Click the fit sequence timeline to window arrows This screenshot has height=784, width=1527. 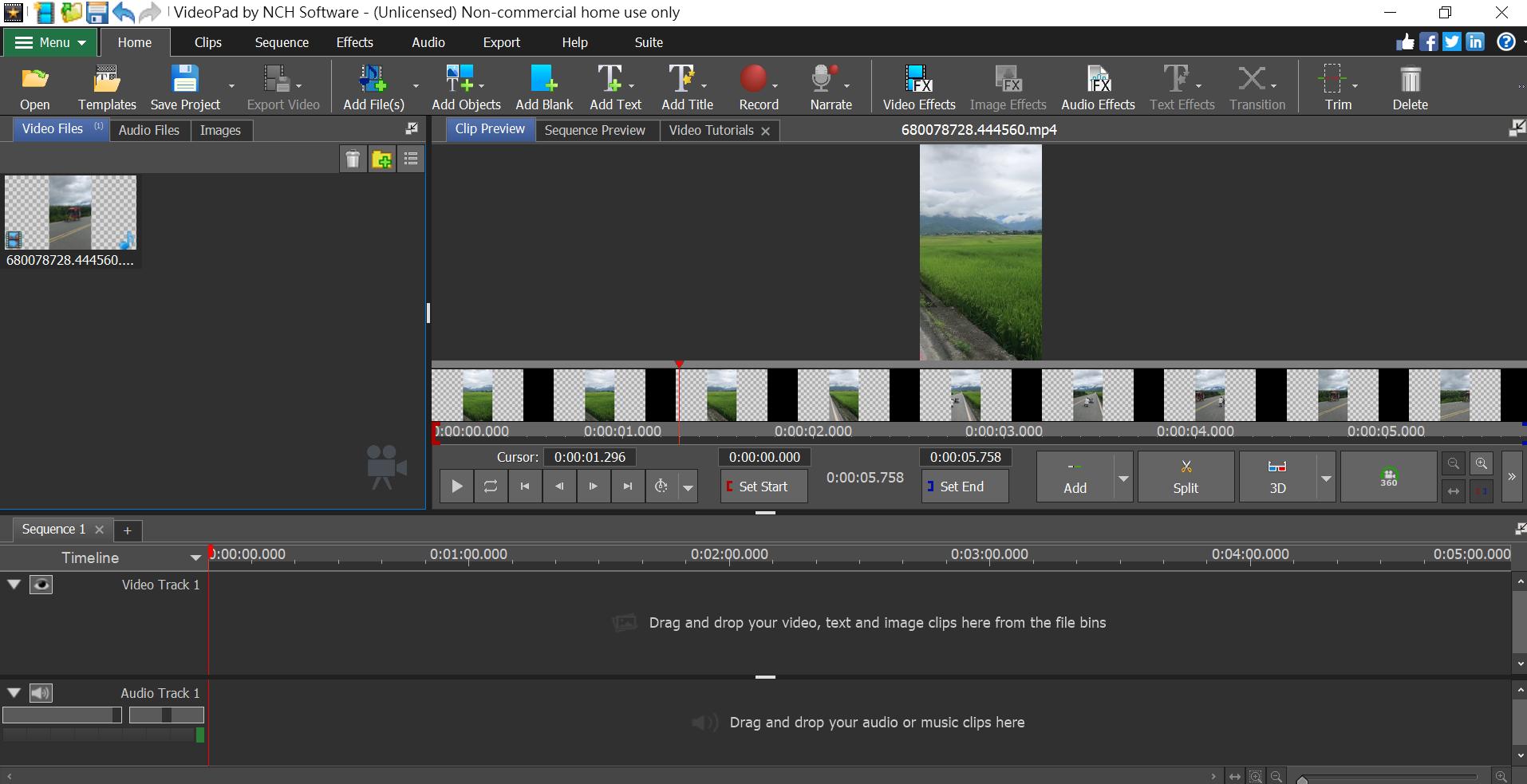pos(1235,776)
